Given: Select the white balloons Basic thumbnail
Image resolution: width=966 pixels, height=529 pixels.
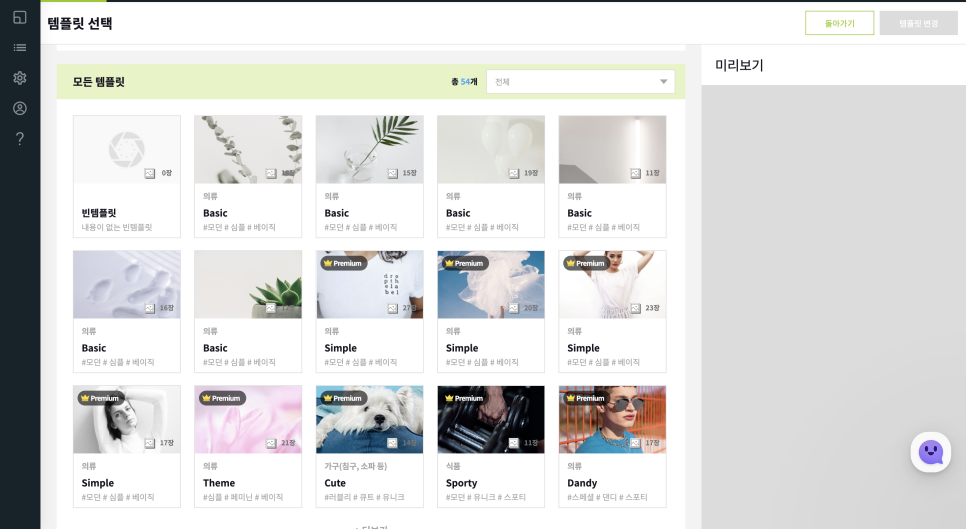Looking at the screenshot, I should tap(491, 150).
